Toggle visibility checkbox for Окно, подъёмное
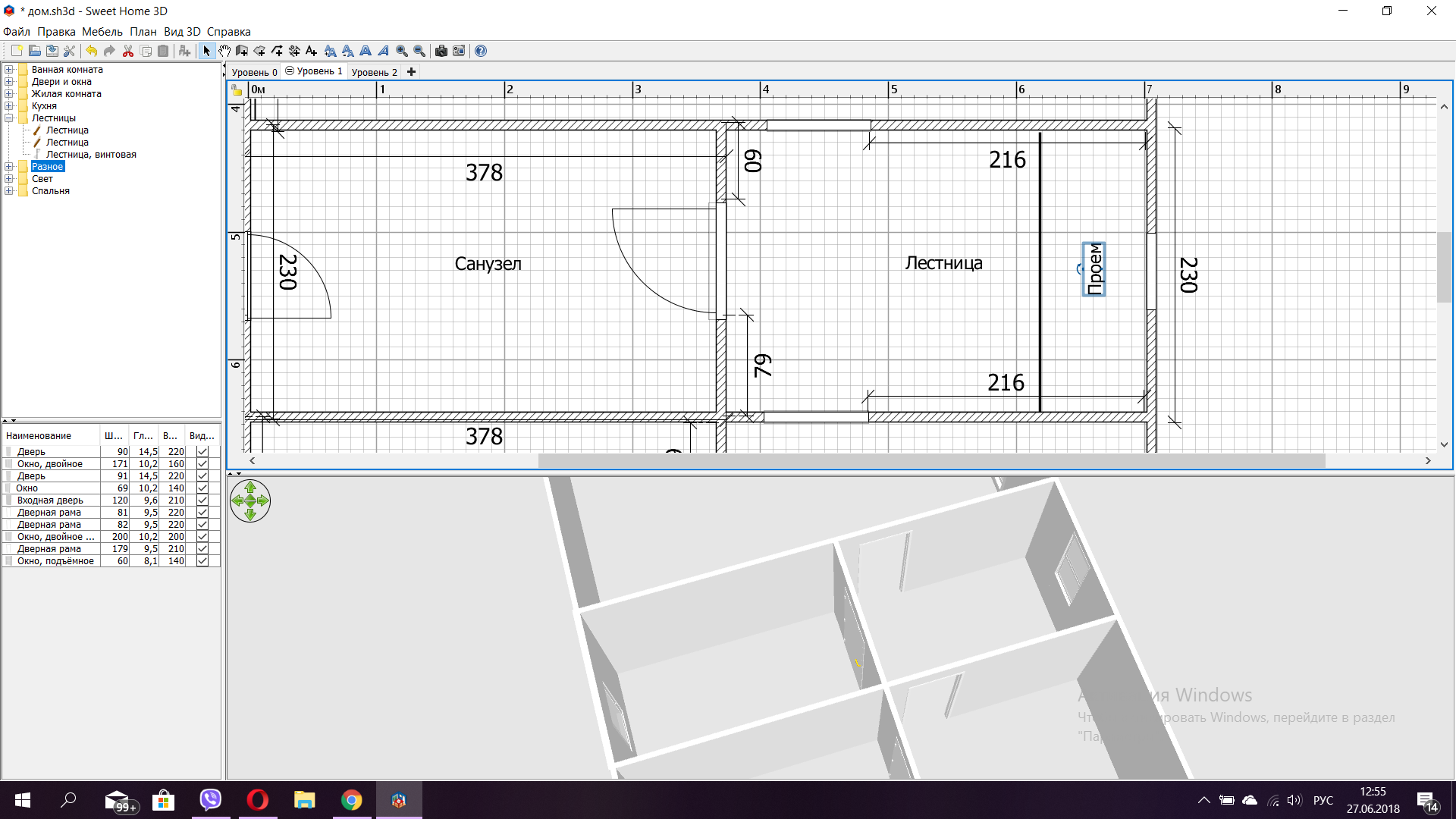 [x=202, y=561]
